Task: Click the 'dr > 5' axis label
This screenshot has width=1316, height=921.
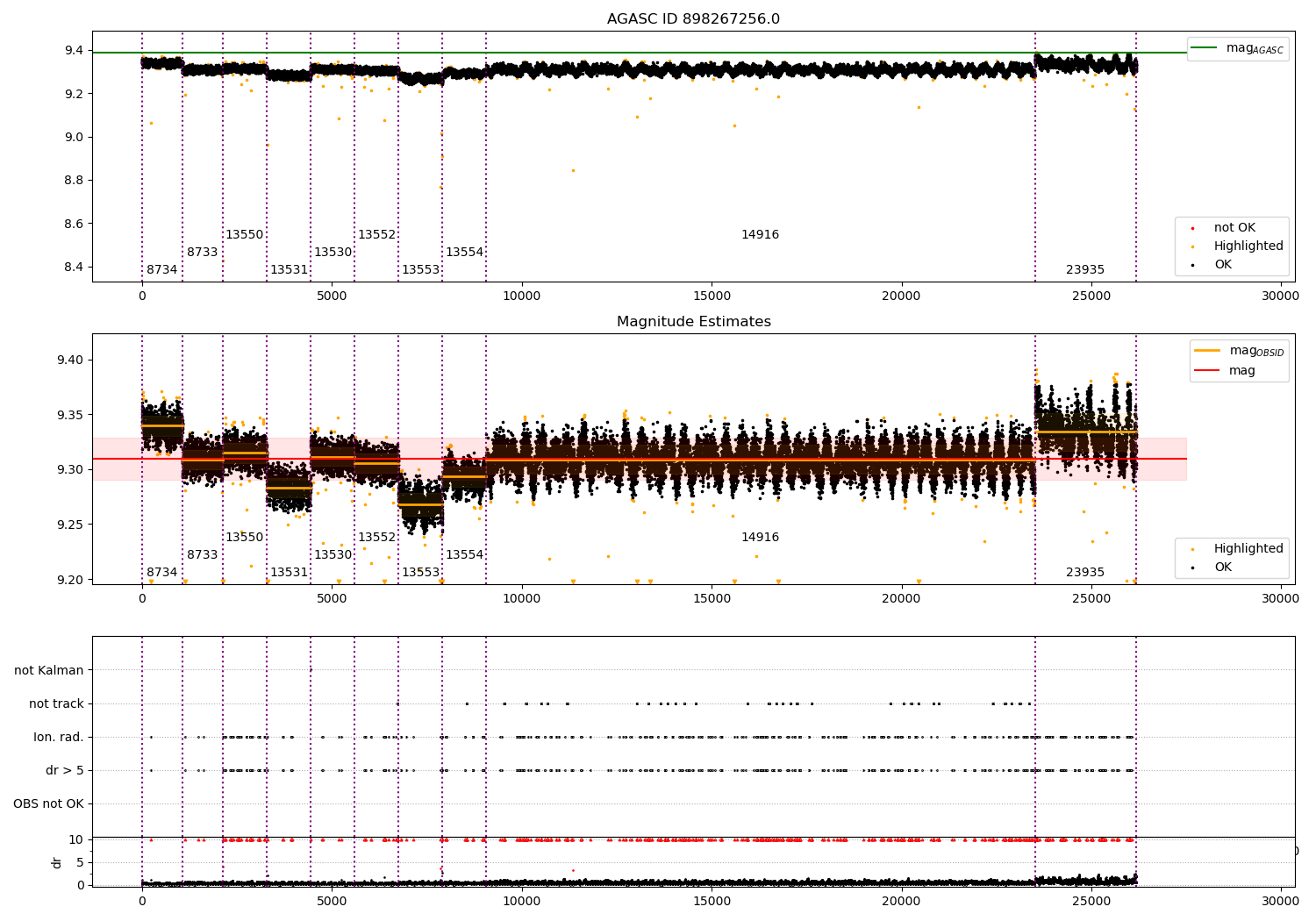Action: coord(65,771)
